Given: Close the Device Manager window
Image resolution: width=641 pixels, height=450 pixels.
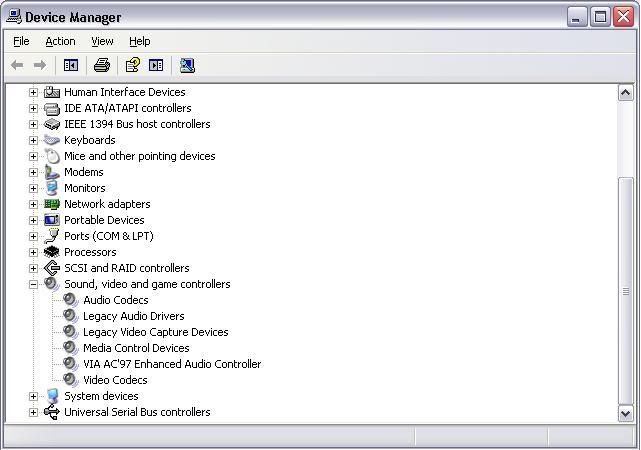Looking at the screenshot, I should [623, 17].
